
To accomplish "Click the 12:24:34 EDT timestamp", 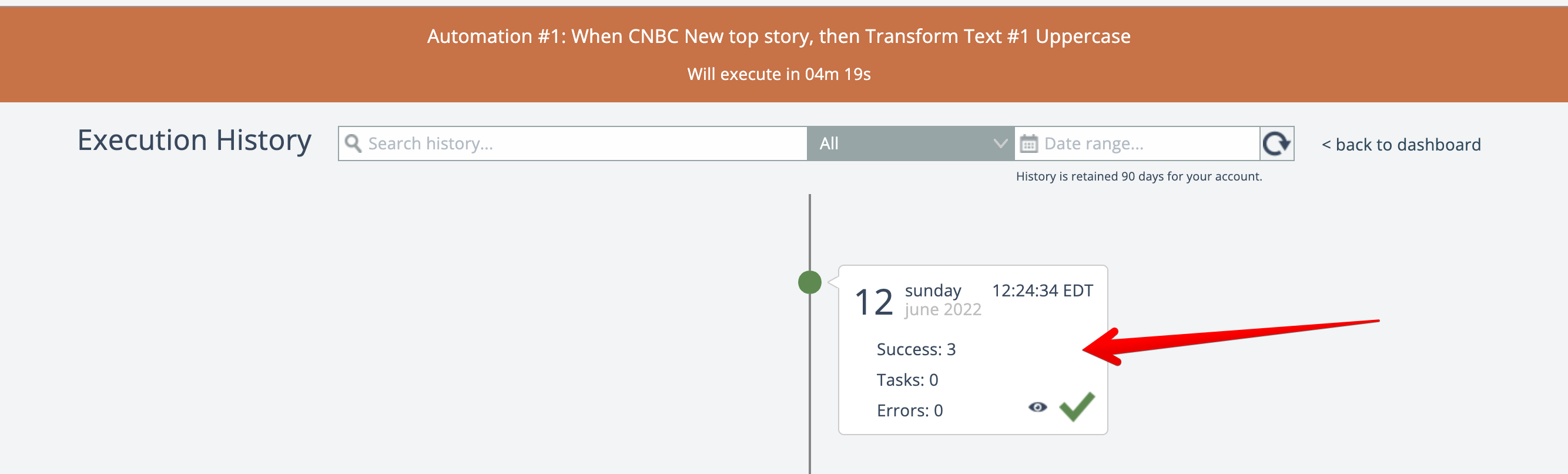I will point(1042,291).
